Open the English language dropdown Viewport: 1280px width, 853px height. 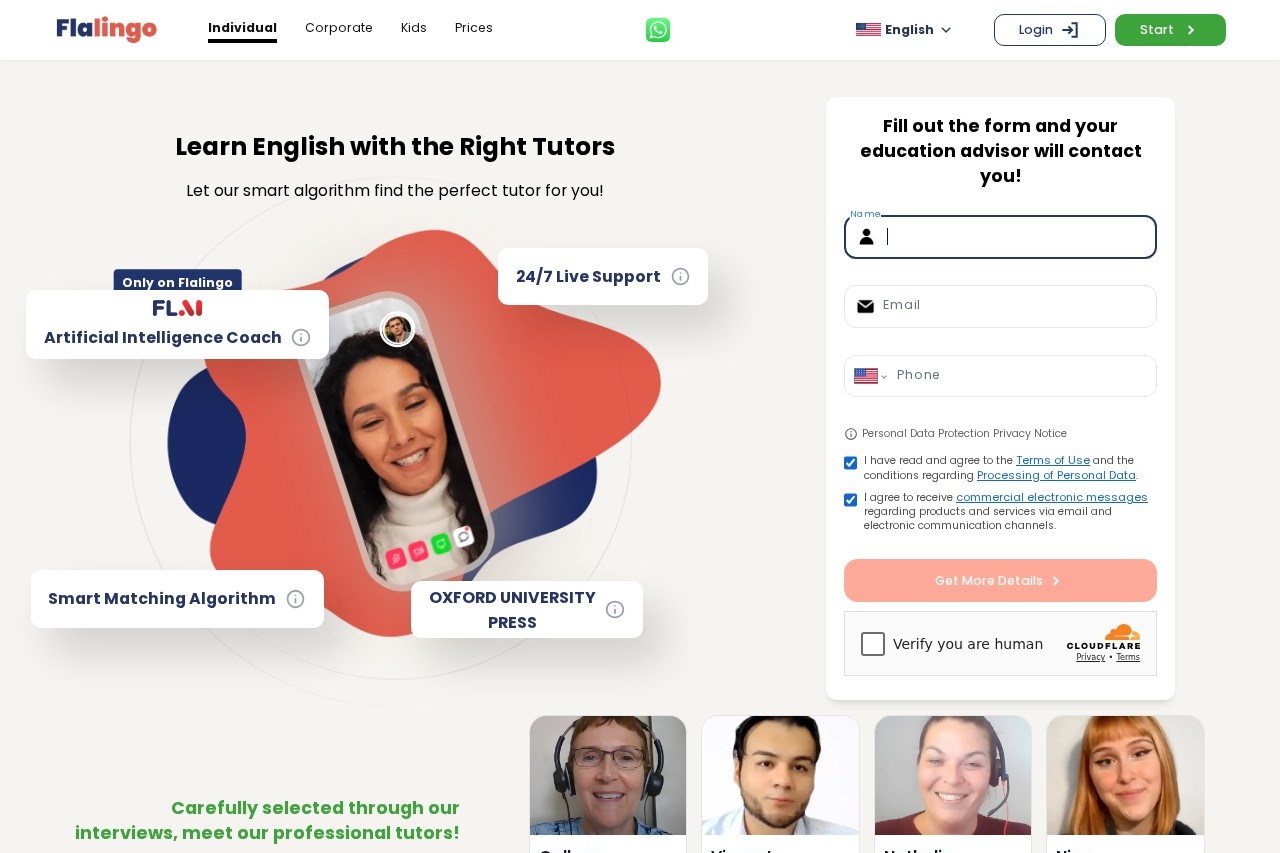click(x=904, y=30)
